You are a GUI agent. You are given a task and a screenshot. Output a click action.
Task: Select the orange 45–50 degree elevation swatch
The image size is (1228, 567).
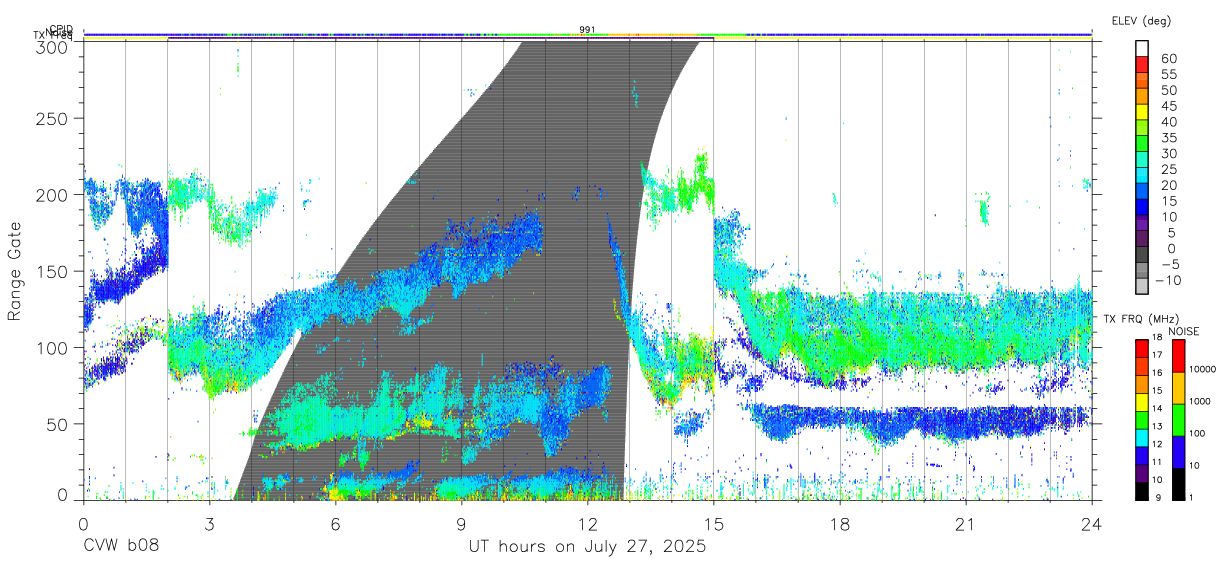pos(1142,97)
